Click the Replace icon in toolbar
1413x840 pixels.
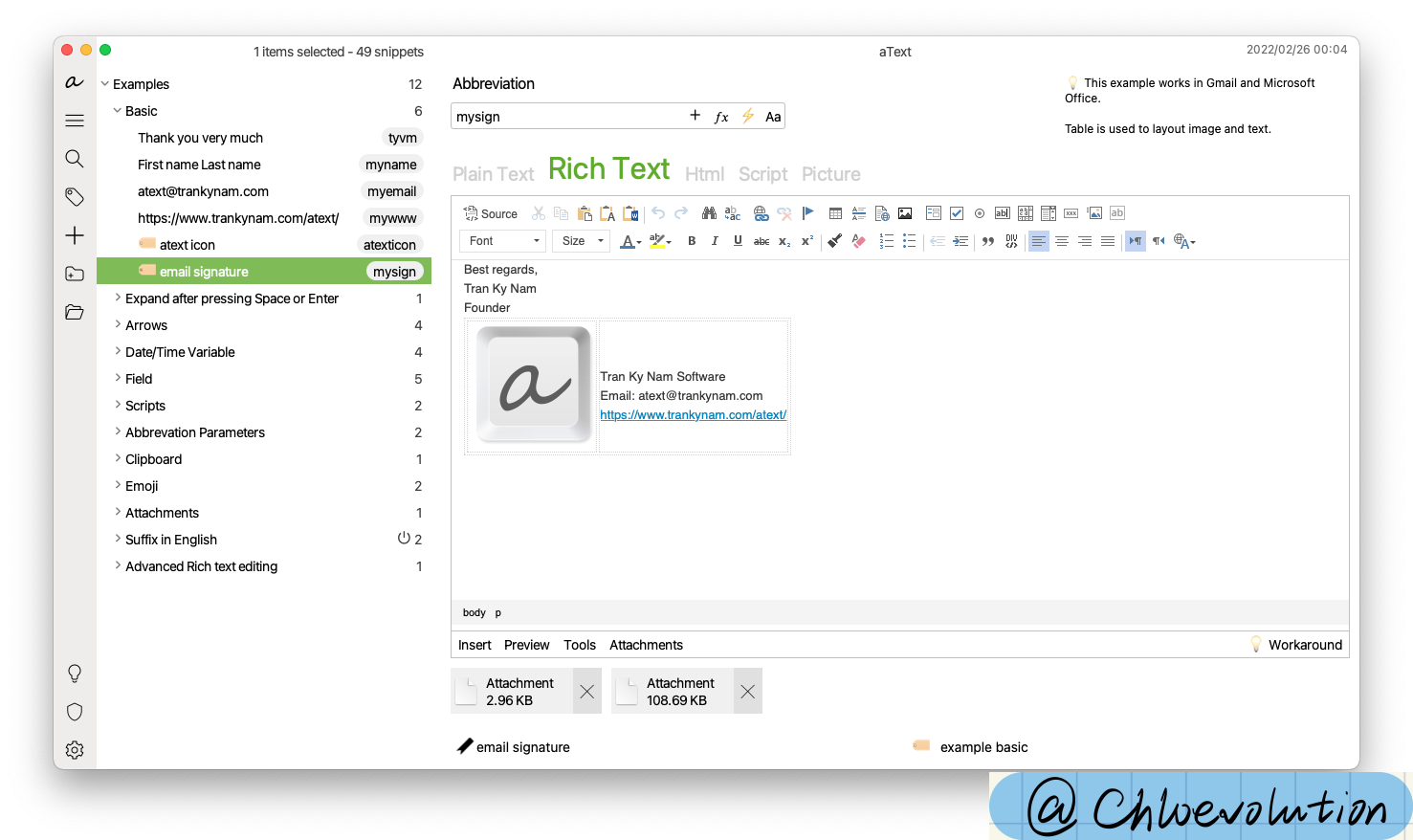click(x=733, y=213)
